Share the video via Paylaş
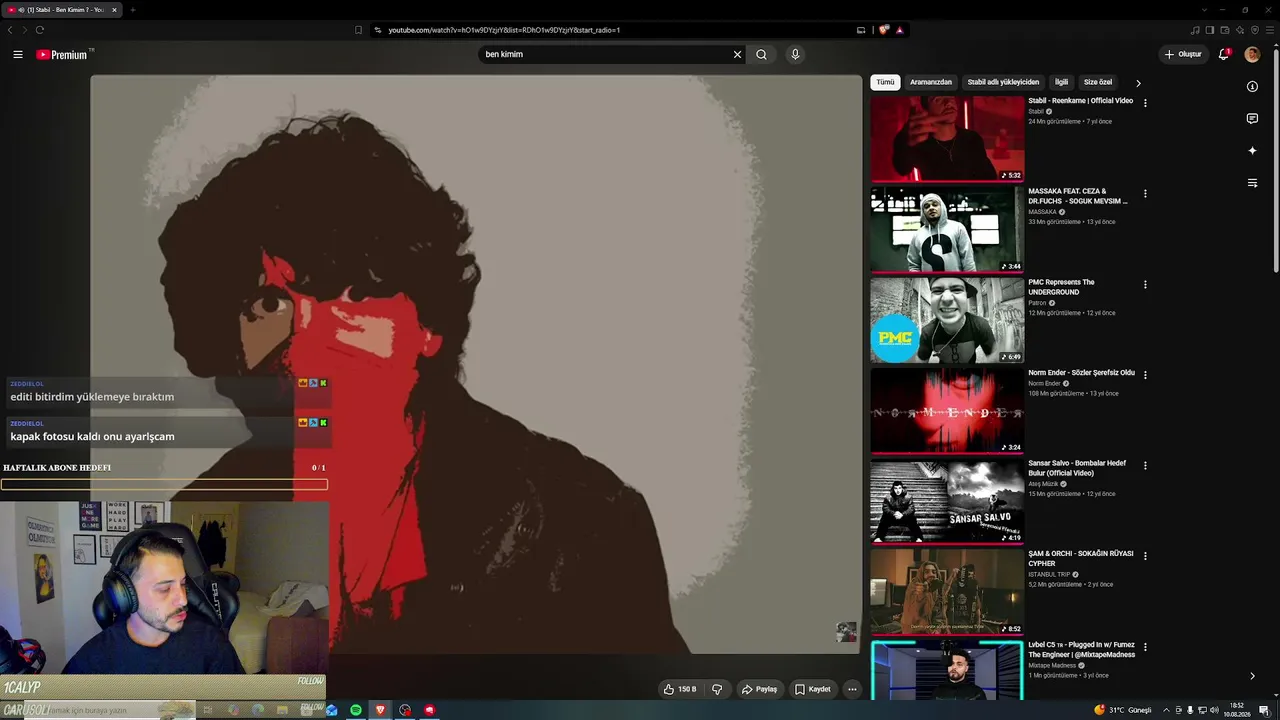The height and width of the screenshot is (720, 1280). (x=759, y=689)
